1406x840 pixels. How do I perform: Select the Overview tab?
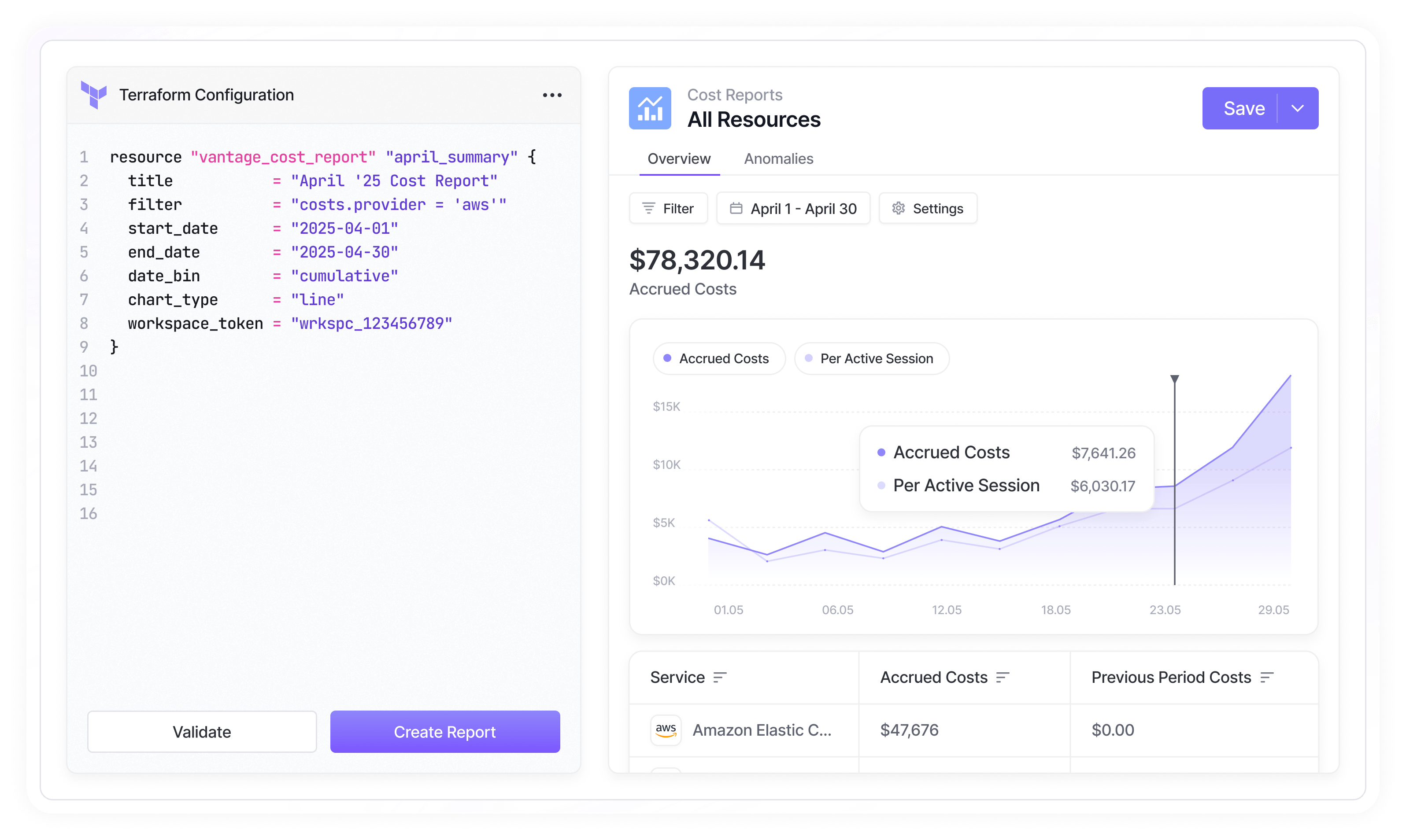(678, 158)
